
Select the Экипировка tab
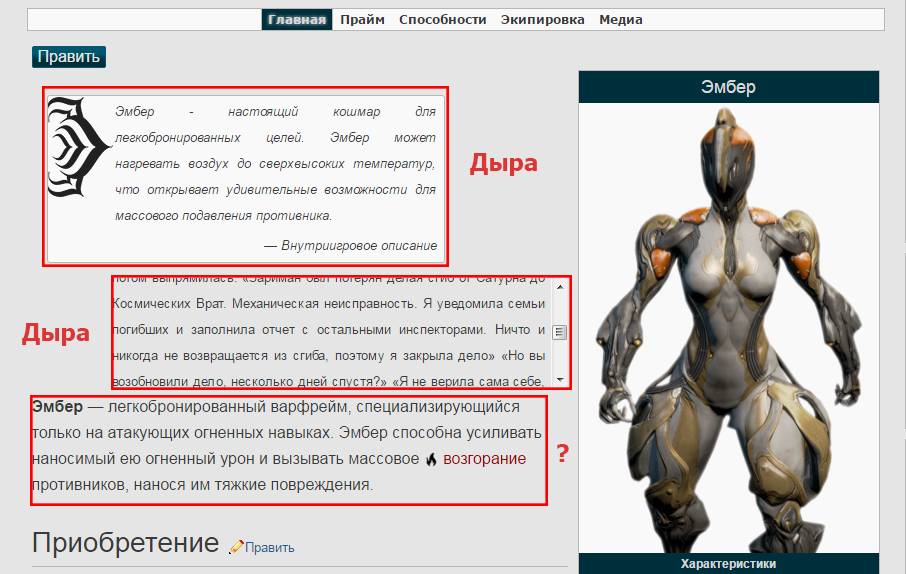tap(542, 19)
